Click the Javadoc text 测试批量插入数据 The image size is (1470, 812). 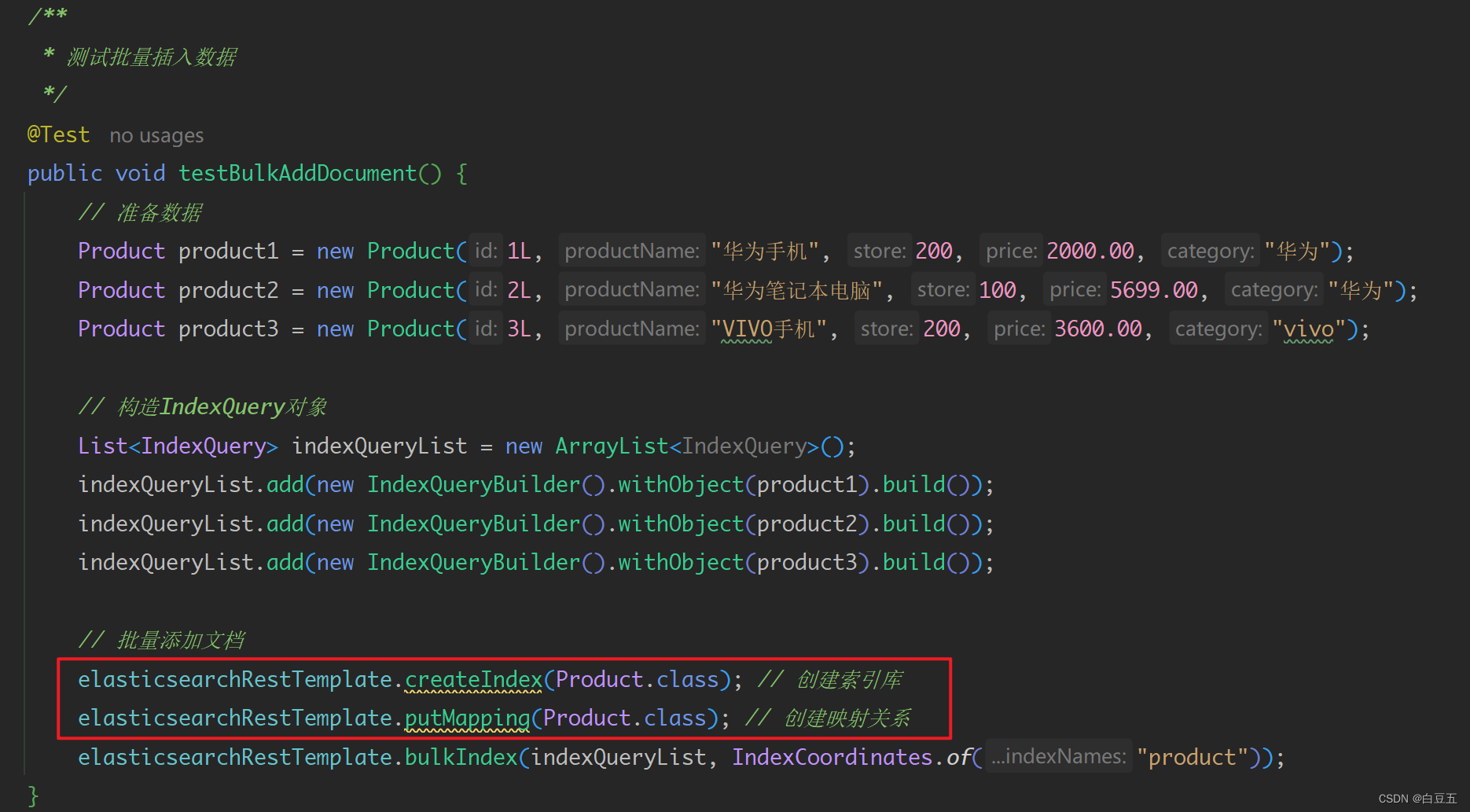pos(151,57)
